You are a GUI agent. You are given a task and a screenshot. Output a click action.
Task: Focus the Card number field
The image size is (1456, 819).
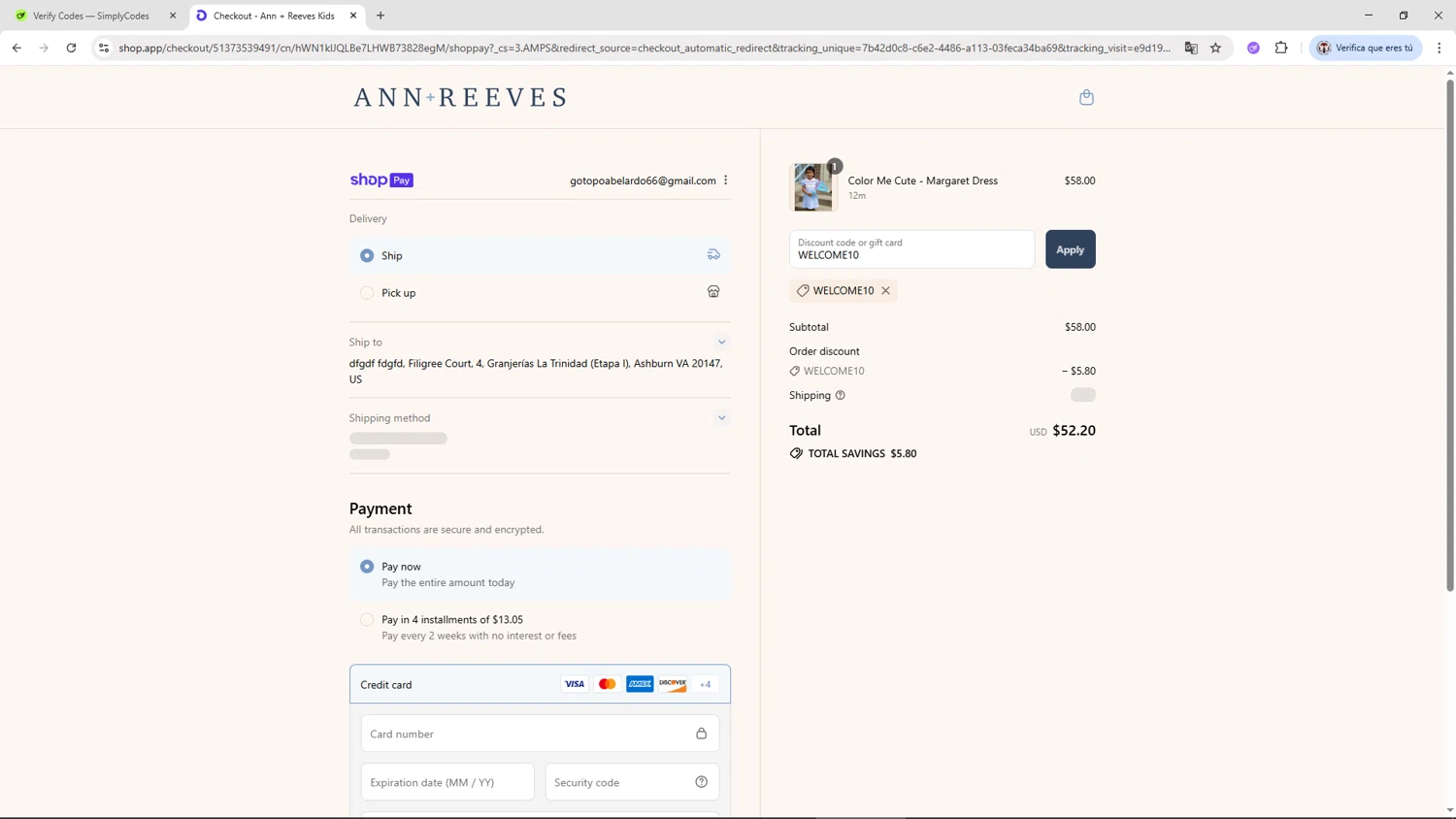pyautogui.click(x=540, y=734)
